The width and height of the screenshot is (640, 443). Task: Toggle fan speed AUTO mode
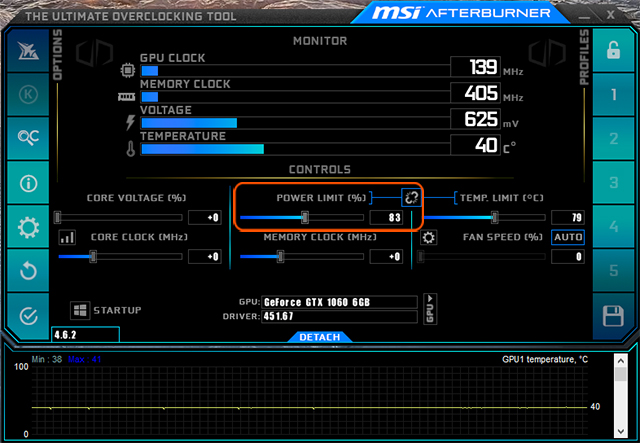tap(568, 237)
